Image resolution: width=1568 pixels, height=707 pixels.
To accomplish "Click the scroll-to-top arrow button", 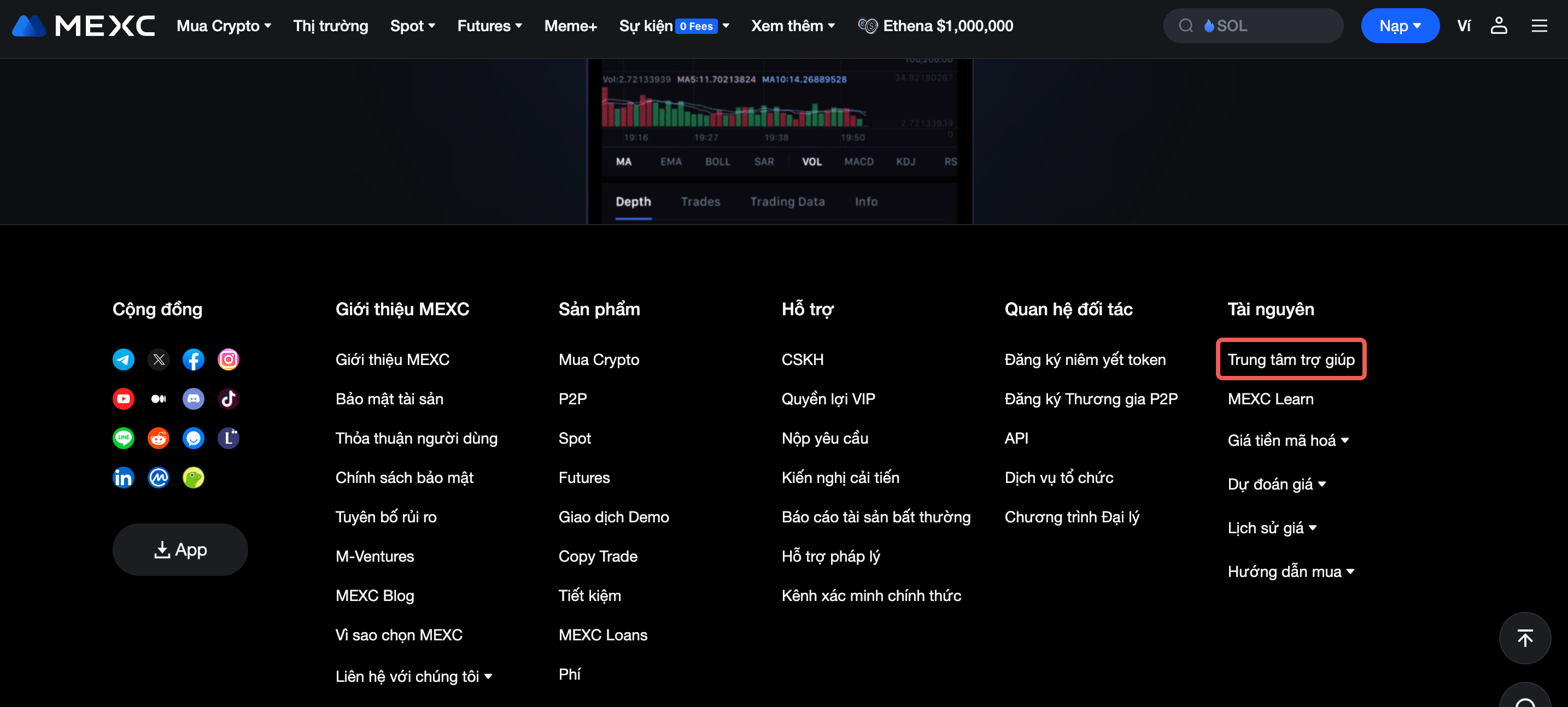I will (x=1524, y=638).
